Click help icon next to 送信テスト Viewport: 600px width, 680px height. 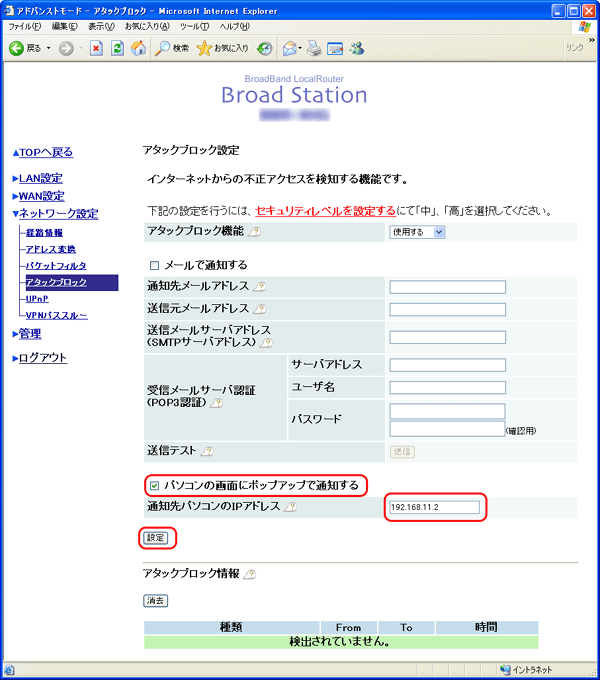207,452
